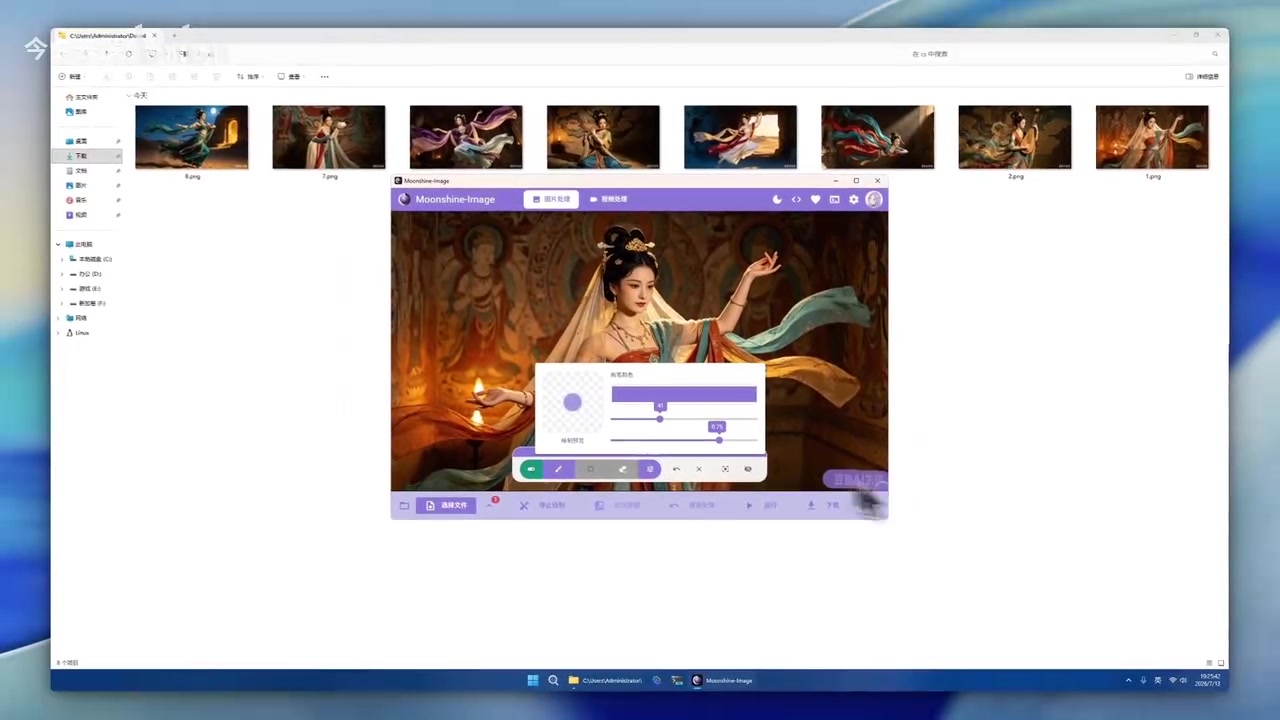
Task: Expand Network node in sidebar
Action: (x=58, y=318)
